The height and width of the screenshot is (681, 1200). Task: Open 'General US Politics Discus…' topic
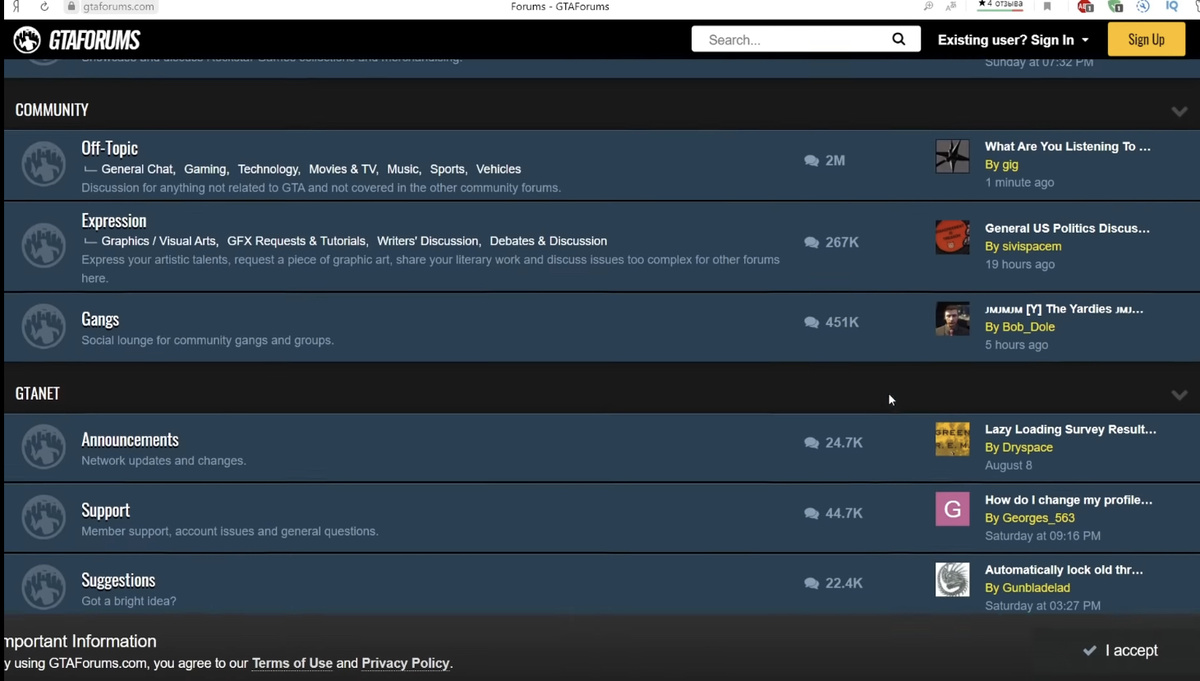pyautogui.click(x=1067, y=229)
